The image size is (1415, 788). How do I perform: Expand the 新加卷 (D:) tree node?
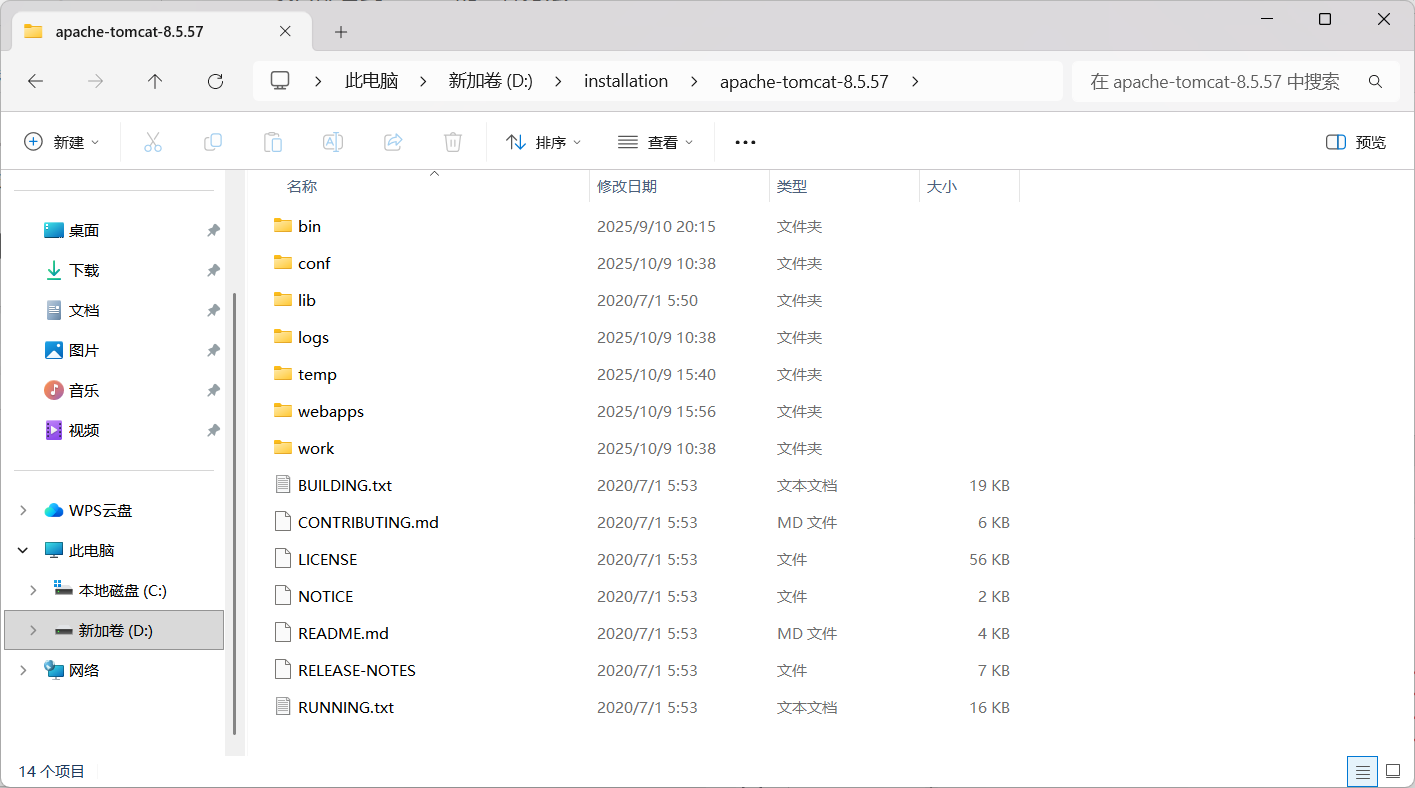click(33, 630)
